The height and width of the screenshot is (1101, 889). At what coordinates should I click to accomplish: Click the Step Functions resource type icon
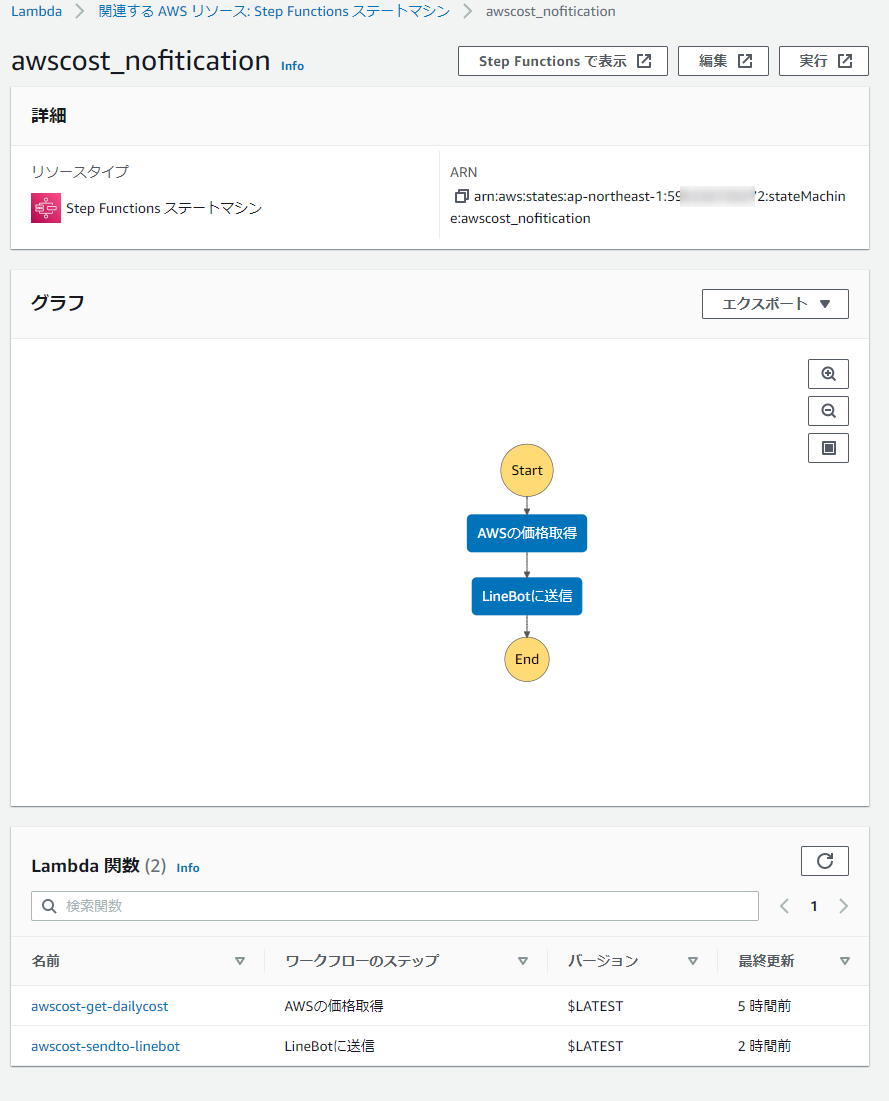click(x=46, y=208)
